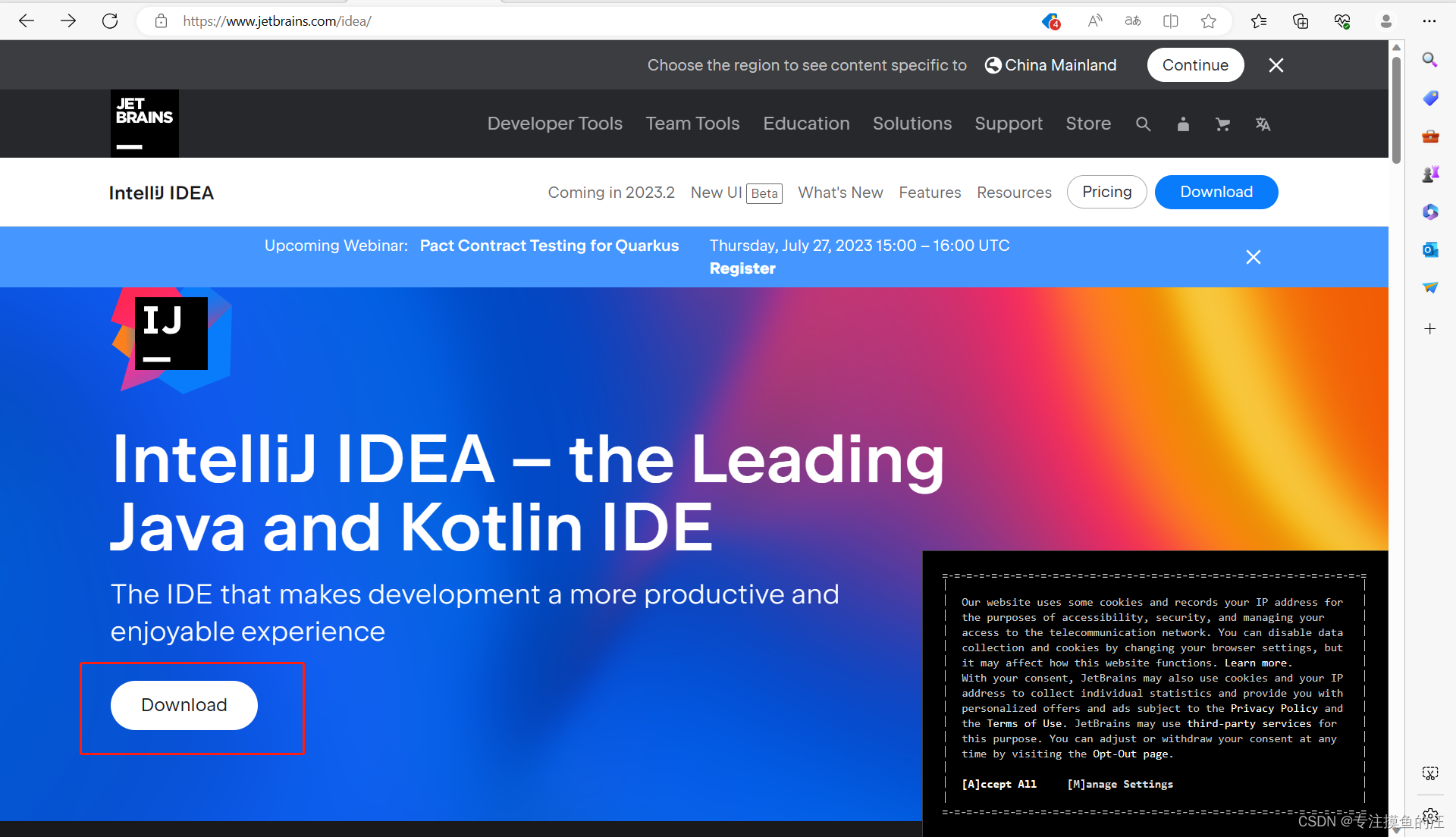This screenshot has width=1456, height=837.
Task: Click sidebar screenshot icon near bottom
Action: click(x=1430, y=773)
